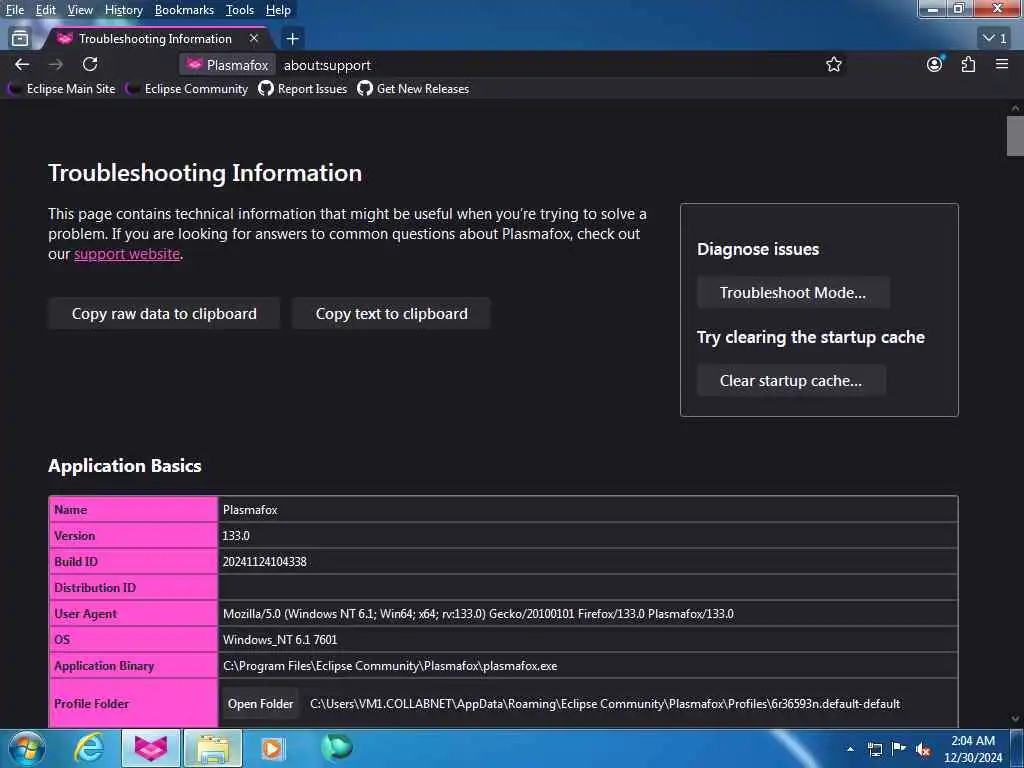Open Eclipse Main Site bookmark

point(62,89)
